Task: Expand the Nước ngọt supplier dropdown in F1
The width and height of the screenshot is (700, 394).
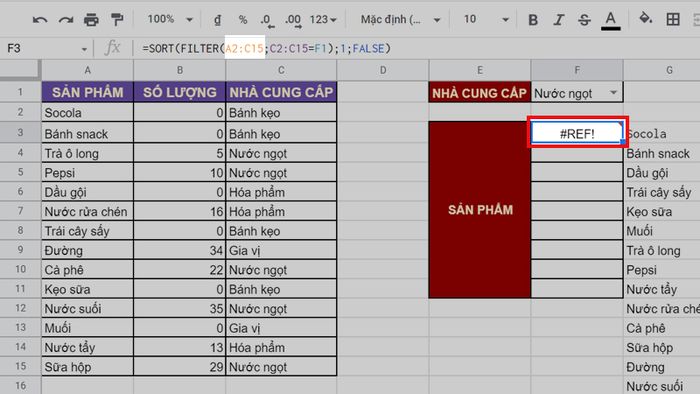Action: coord(613,93)
